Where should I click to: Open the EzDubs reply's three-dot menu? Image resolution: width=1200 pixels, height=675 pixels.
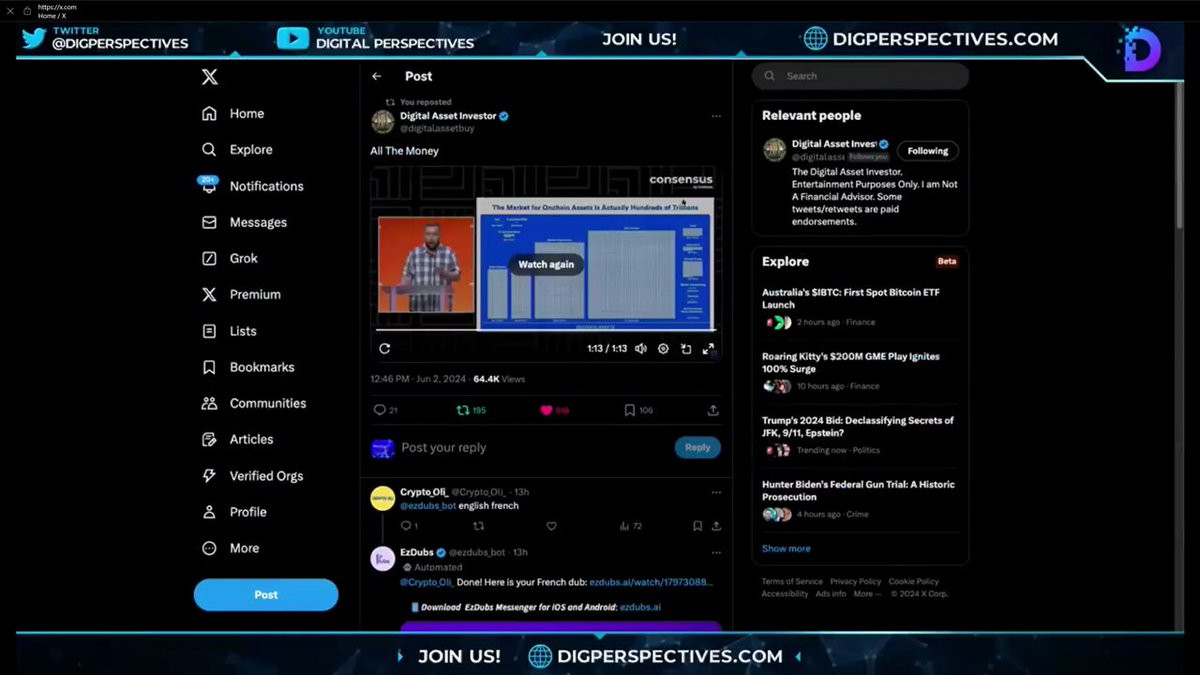(716, 552)
